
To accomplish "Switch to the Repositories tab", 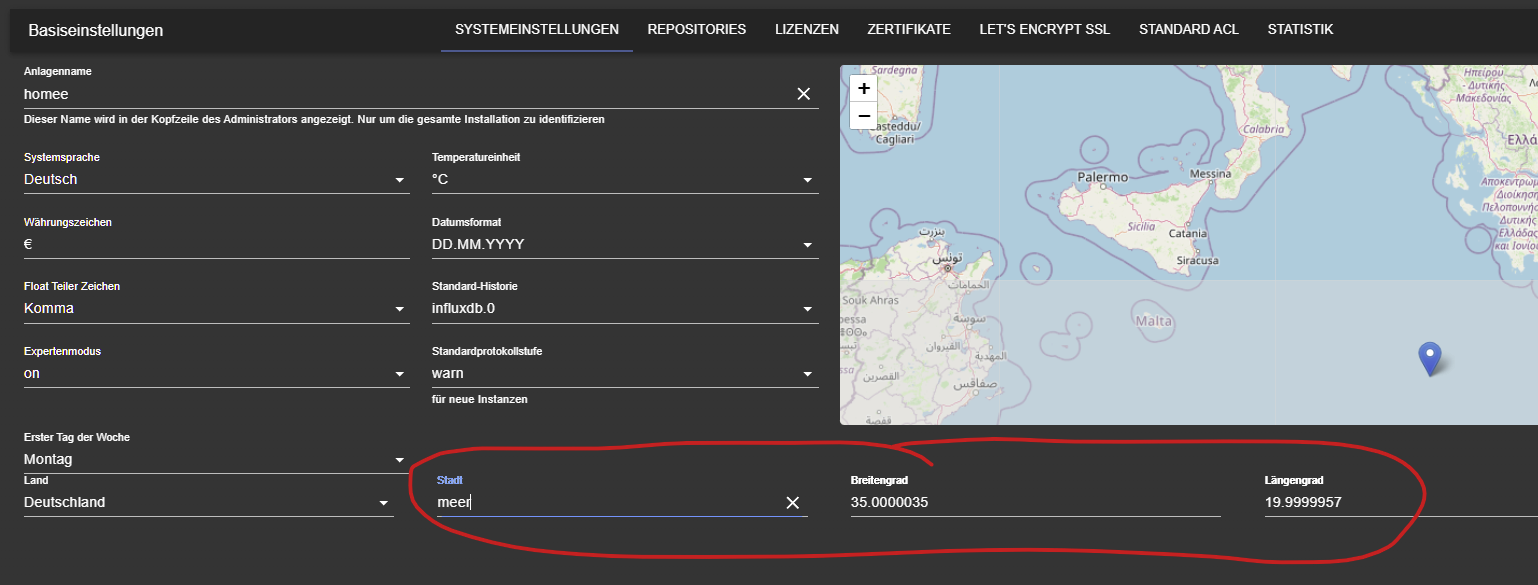I will pyautogui.click(x=697, y=30).
